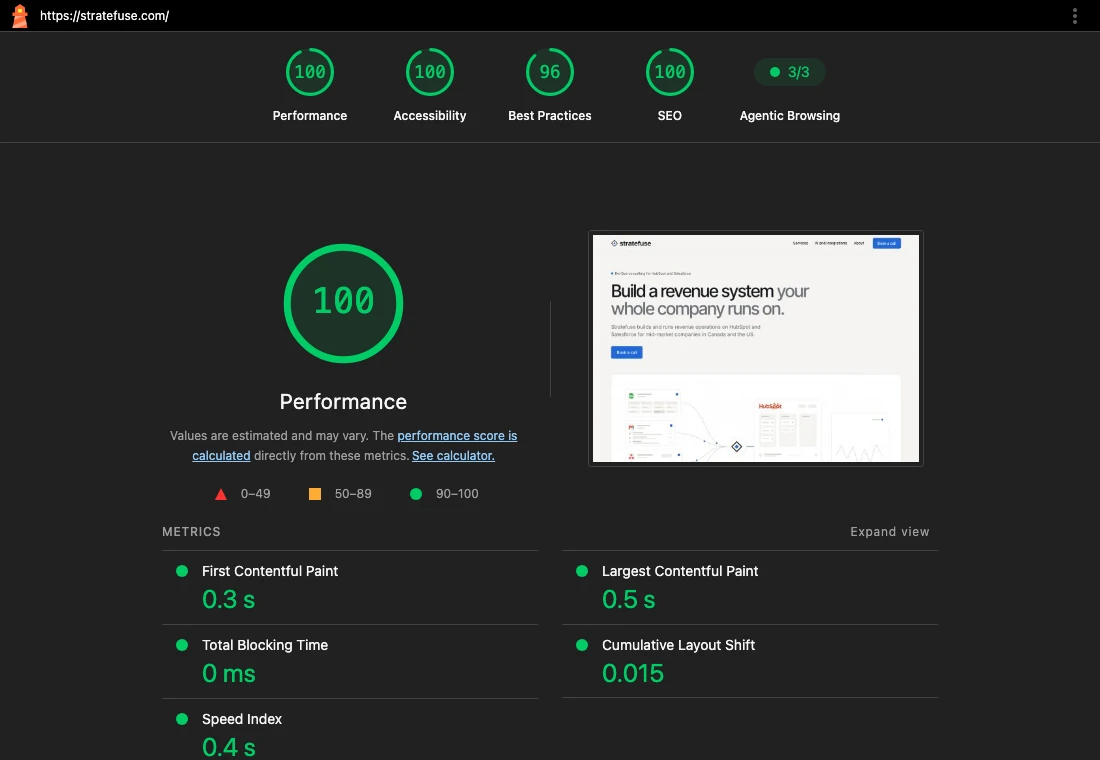The width and height of the screenshot is (1100, 760).
Task: Click the 0 ms blocking time value
Action: (229, 674)
